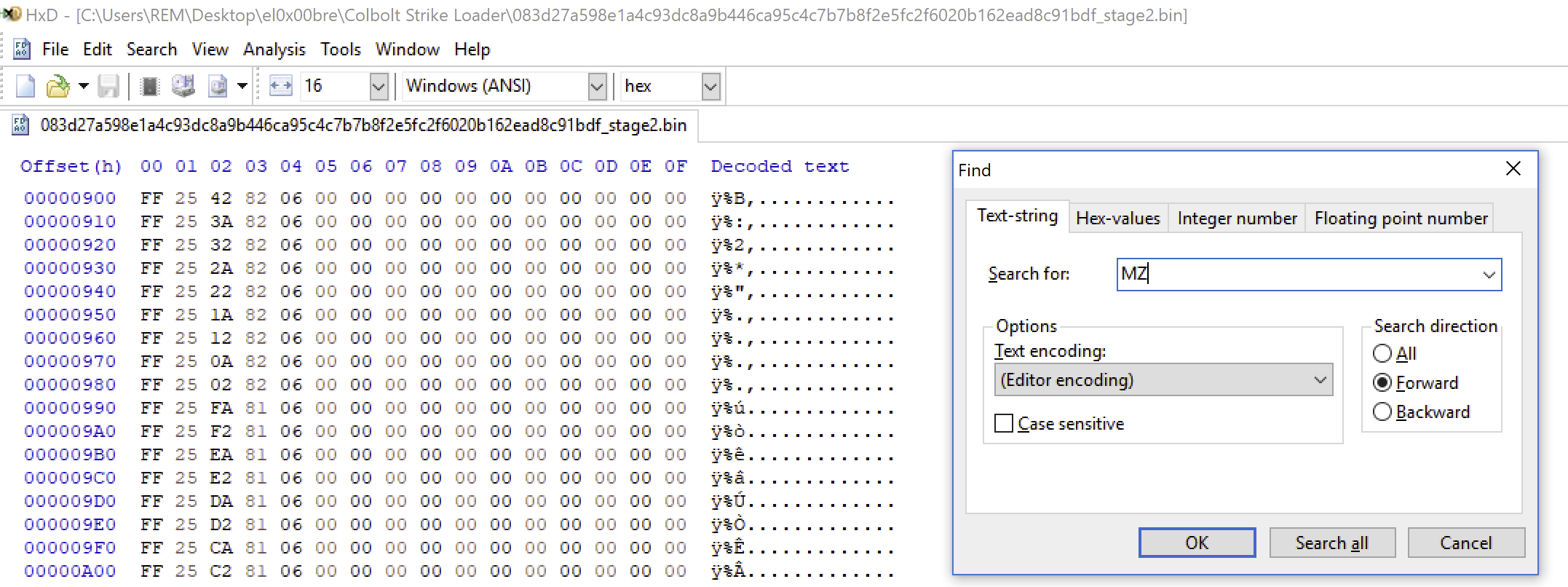Click byte C2 in row 00000A00
Viewport: 1568px width, 587px height.
click(x=221, y=571)
